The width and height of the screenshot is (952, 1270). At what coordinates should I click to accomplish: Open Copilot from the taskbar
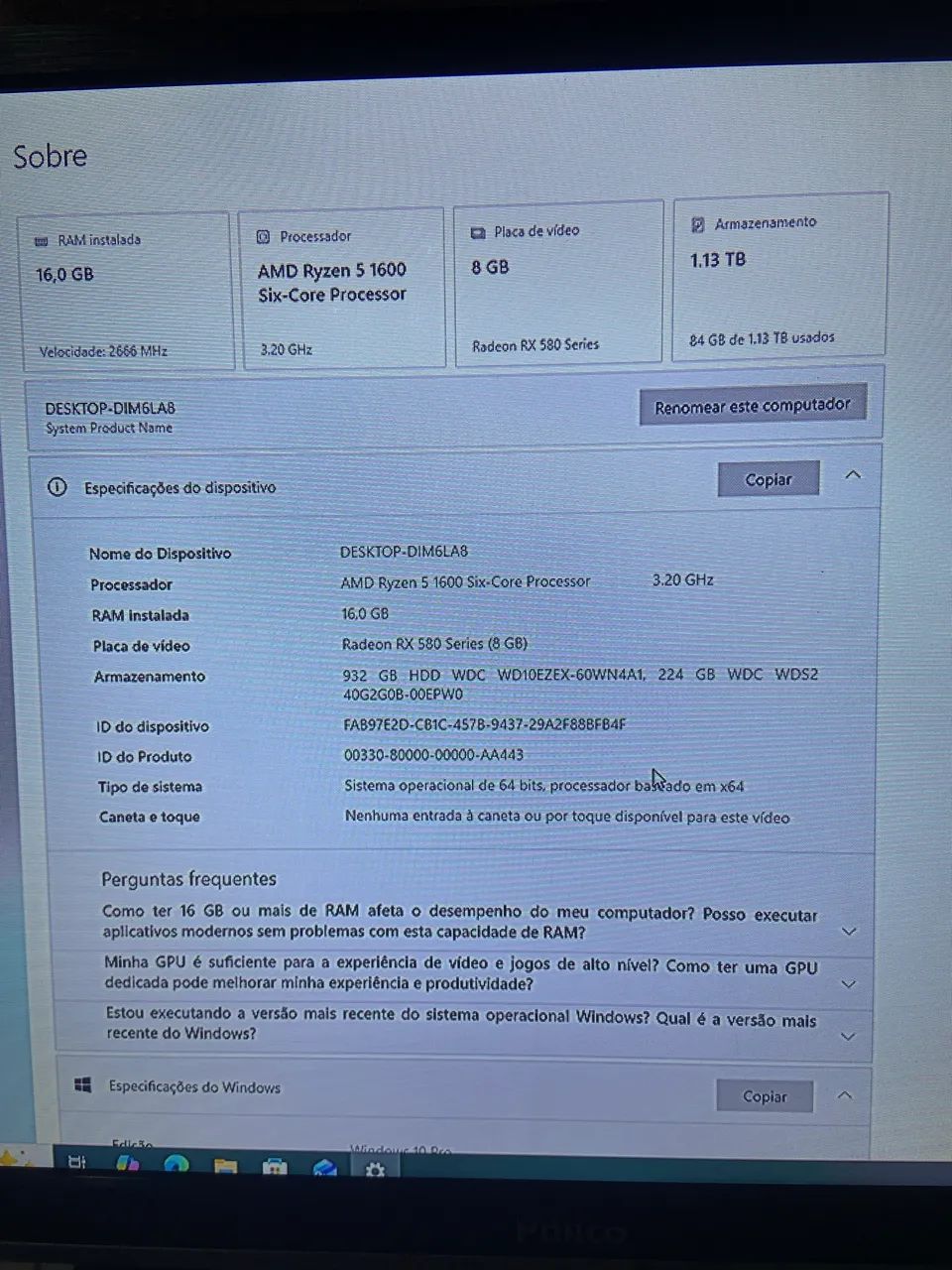127,1164
